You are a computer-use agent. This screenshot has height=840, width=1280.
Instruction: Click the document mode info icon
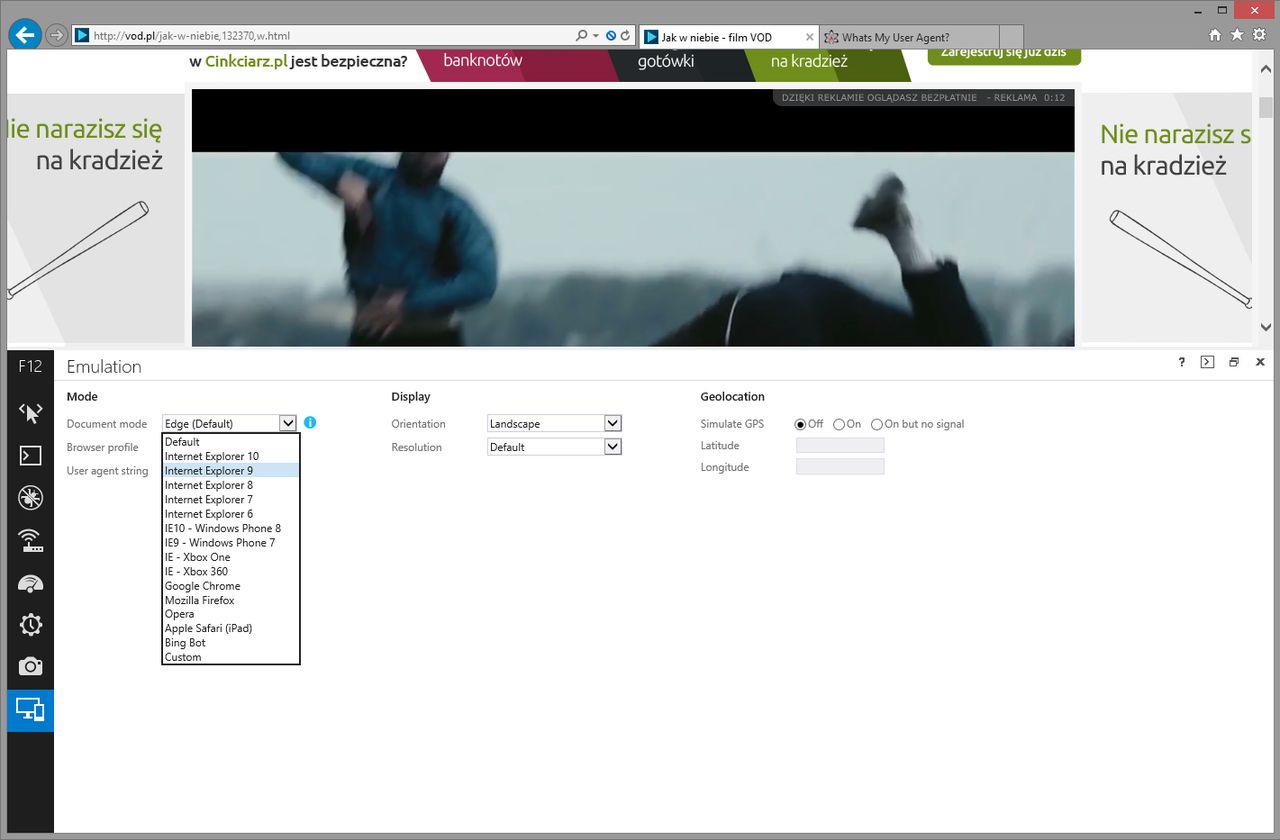coord(310,423)
